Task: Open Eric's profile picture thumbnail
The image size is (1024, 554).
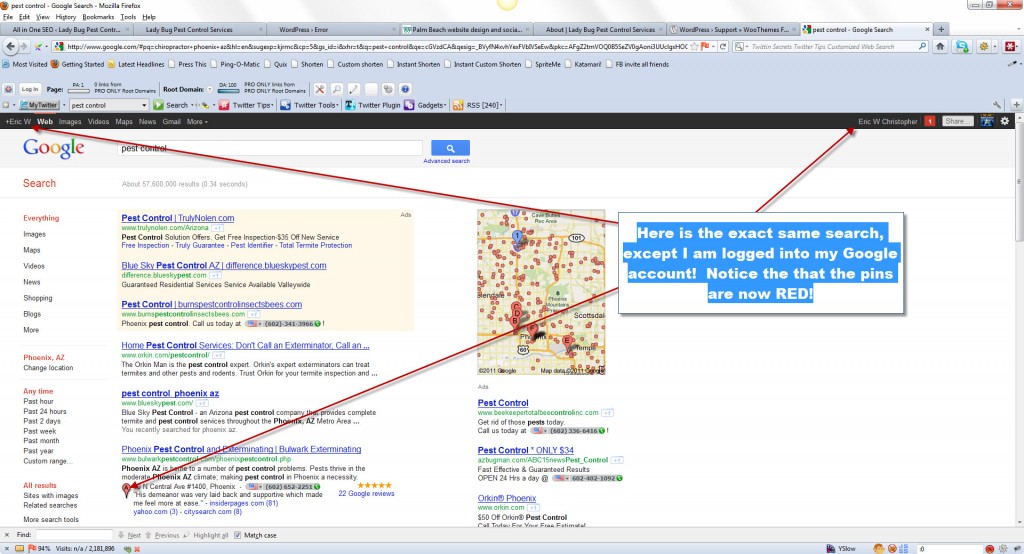Action: point(987,121)
